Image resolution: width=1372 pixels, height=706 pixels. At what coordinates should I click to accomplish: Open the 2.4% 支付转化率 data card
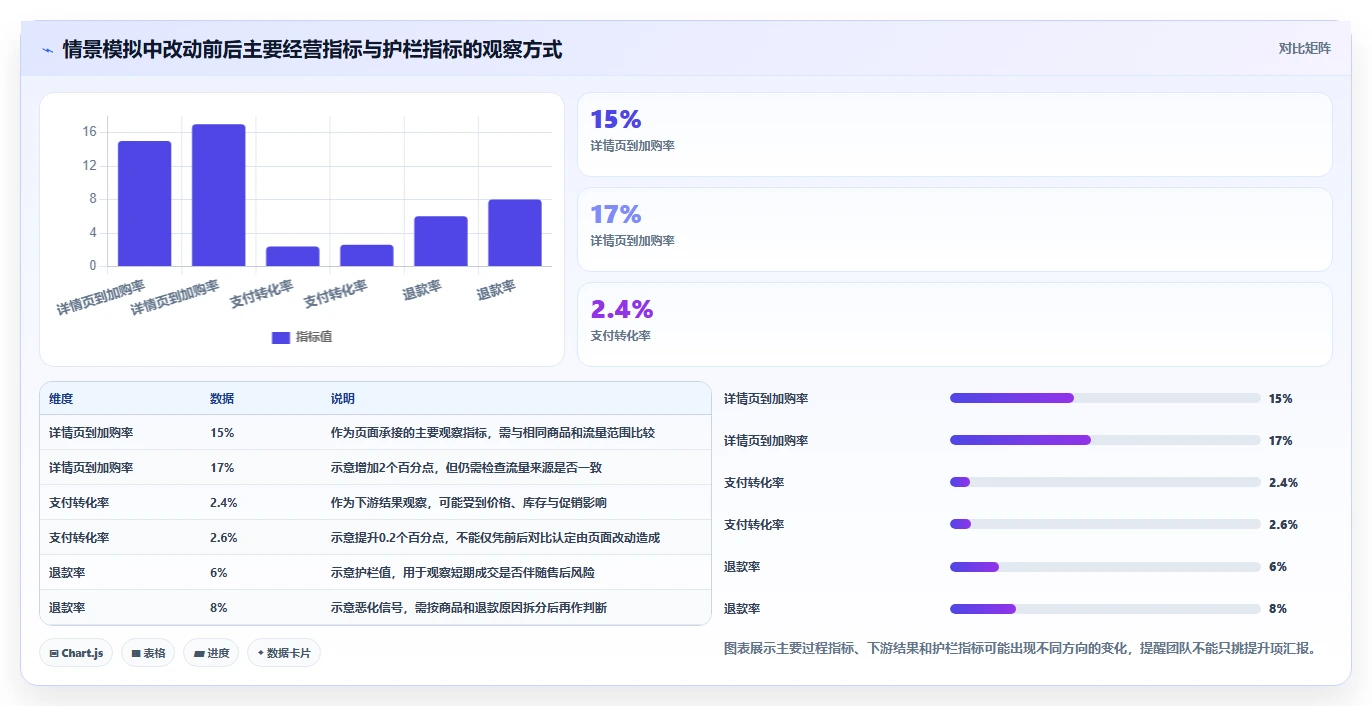[x=955, y=324]
